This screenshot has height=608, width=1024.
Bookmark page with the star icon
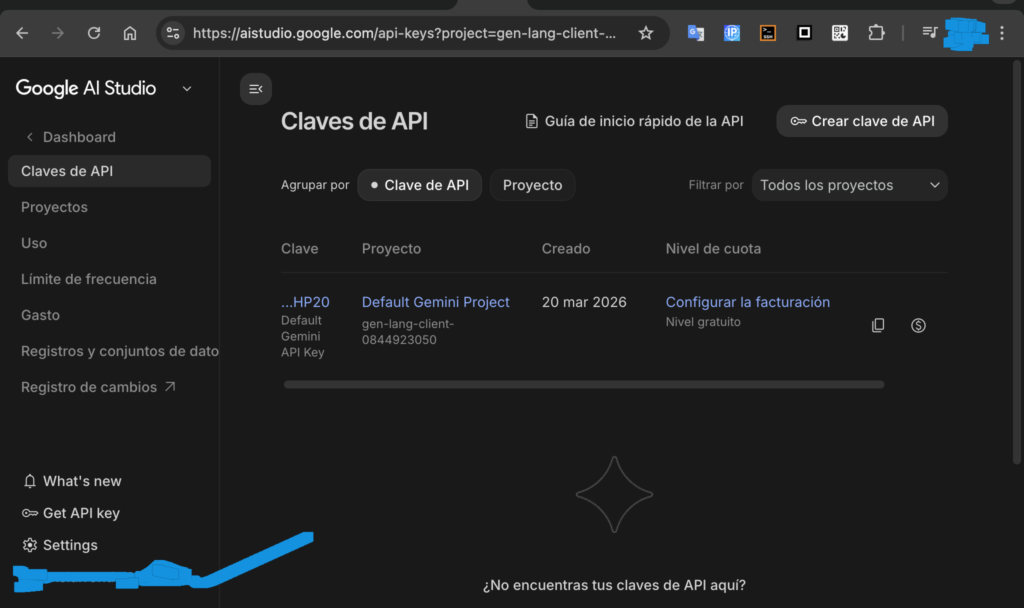click(x=646, y=33)
